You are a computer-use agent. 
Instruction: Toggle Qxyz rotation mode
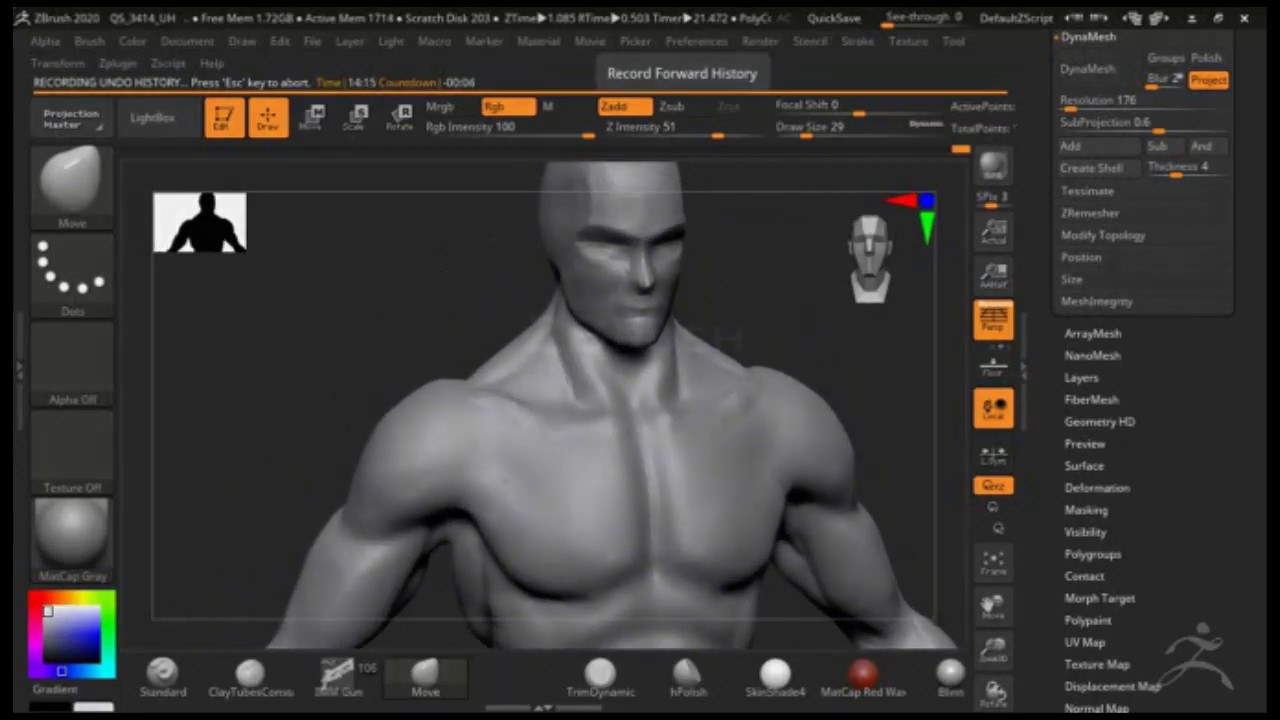tap(993, 485)
